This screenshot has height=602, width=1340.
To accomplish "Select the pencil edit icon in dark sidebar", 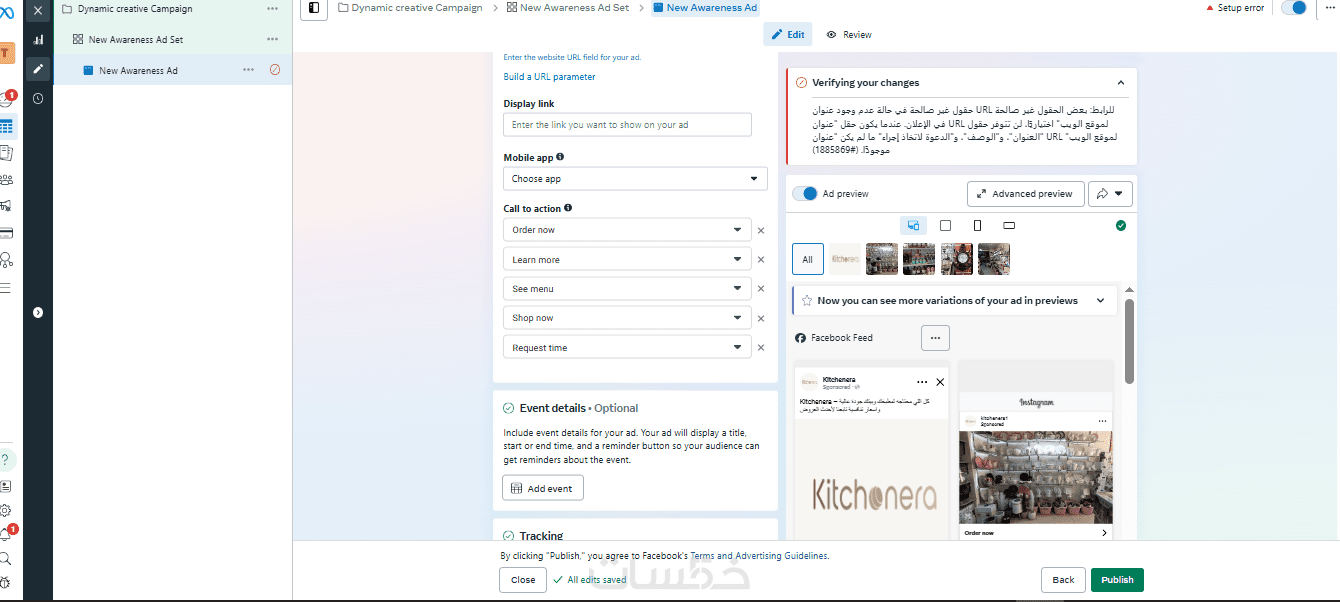I will coord(38,69).
